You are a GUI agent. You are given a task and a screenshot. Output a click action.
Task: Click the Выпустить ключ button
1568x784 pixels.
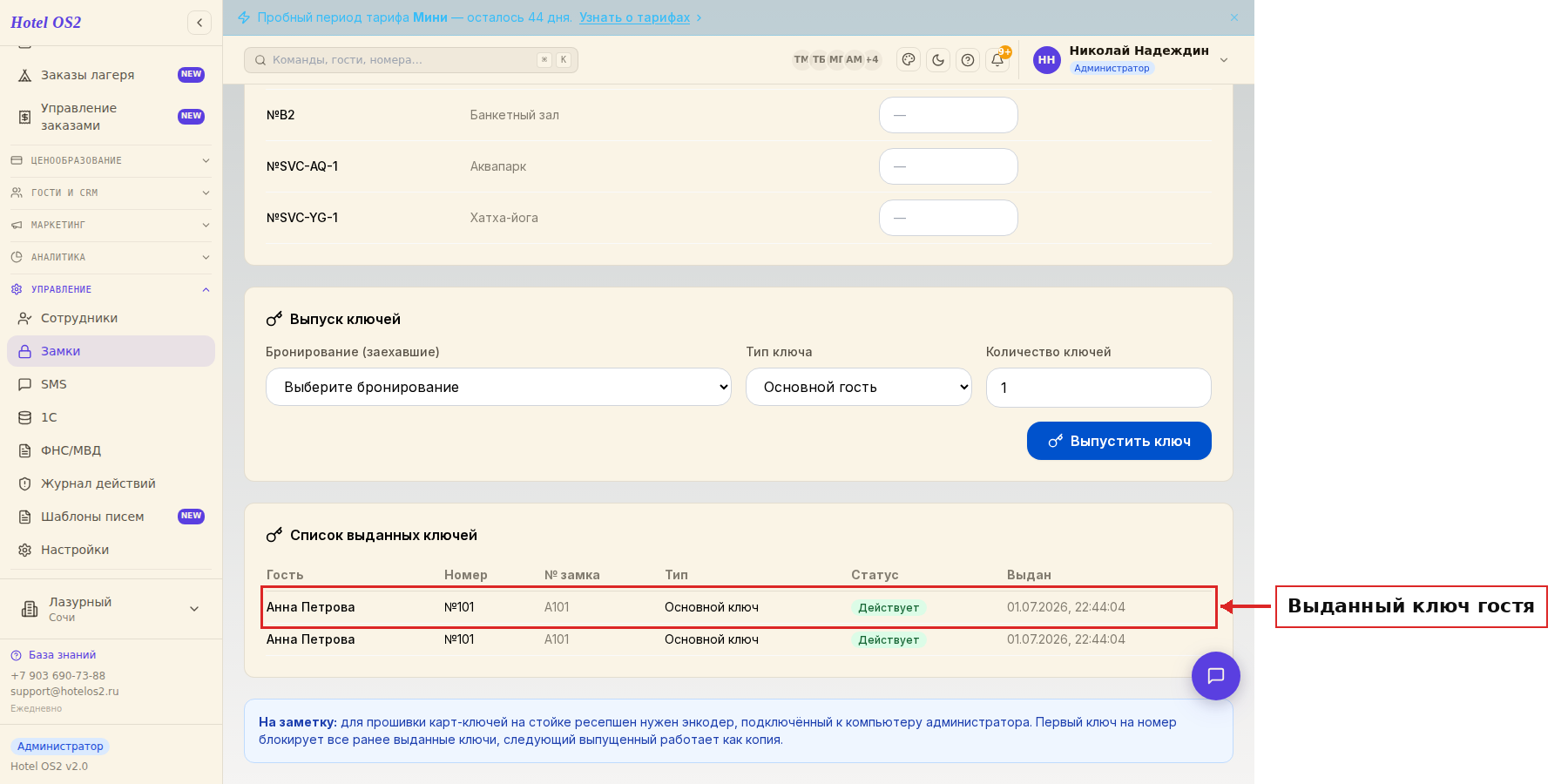pos(1119,441)
